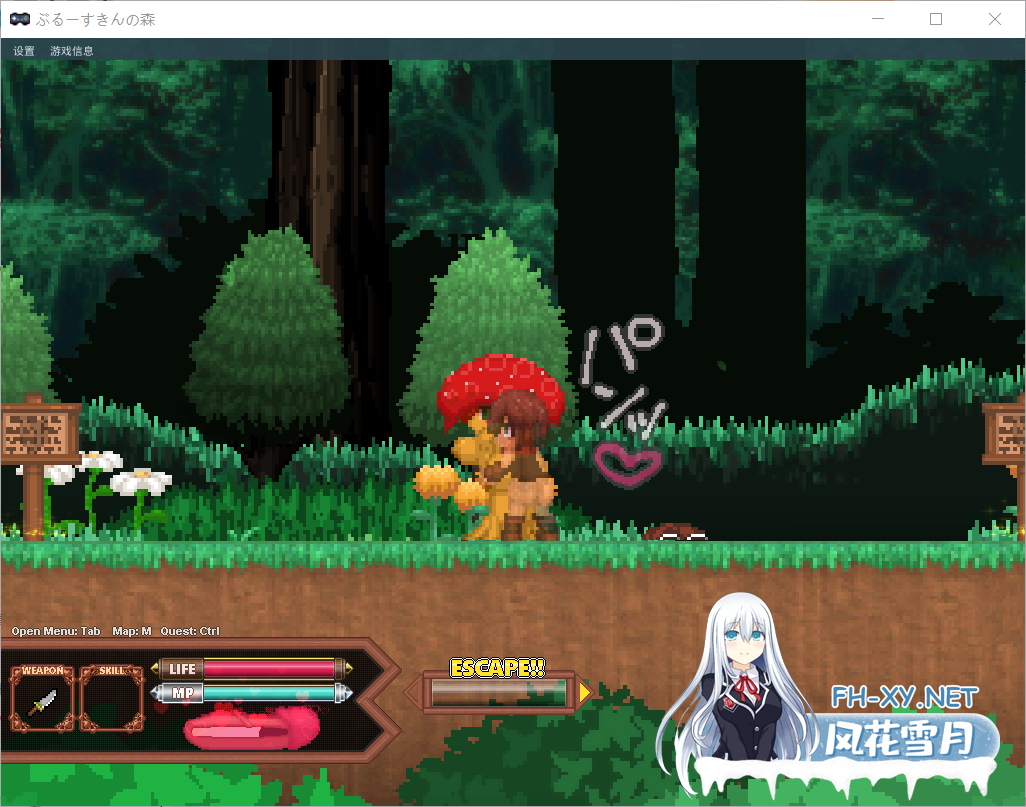Open the 游戏信息 menu

click(x=71, y=50)
